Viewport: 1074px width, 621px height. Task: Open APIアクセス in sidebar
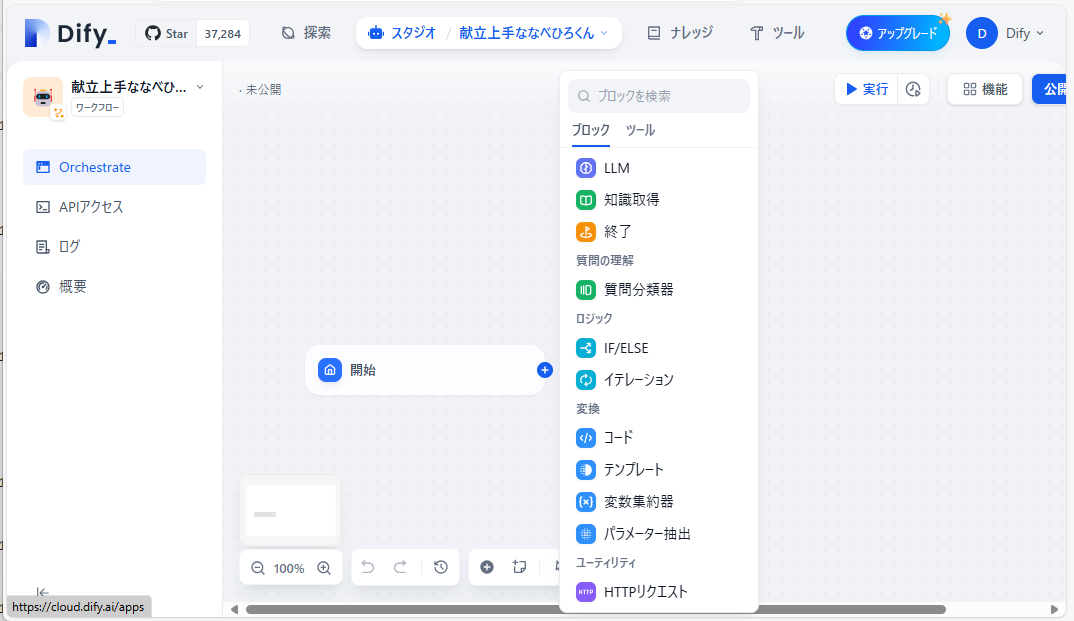tap(114, 207)
